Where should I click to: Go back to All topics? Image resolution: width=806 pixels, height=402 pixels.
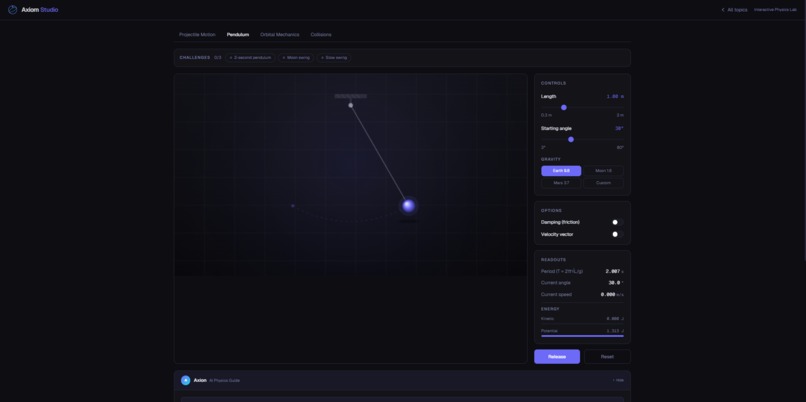[x=735, y=10]
